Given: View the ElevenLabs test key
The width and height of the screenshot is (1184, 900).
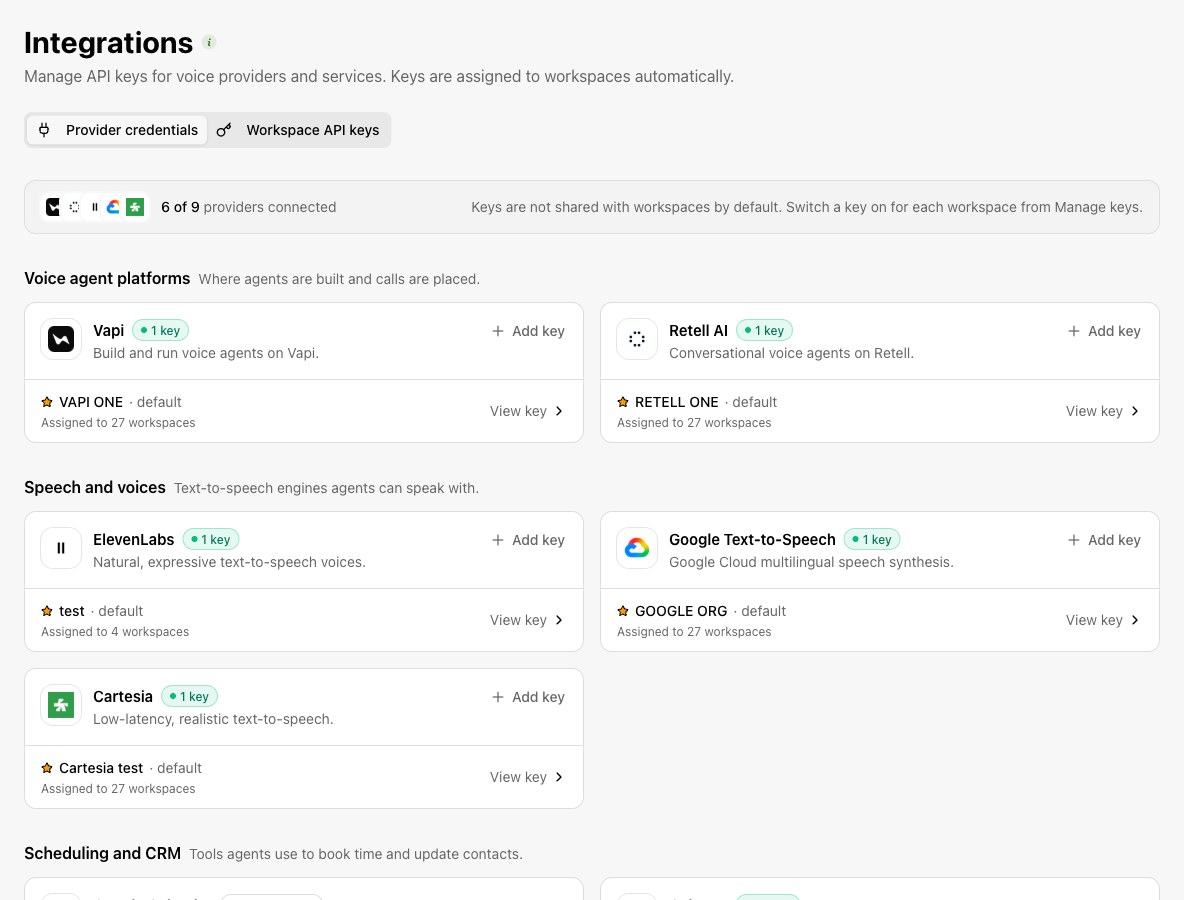Looking at the screenshot, I should click(527, 620).
